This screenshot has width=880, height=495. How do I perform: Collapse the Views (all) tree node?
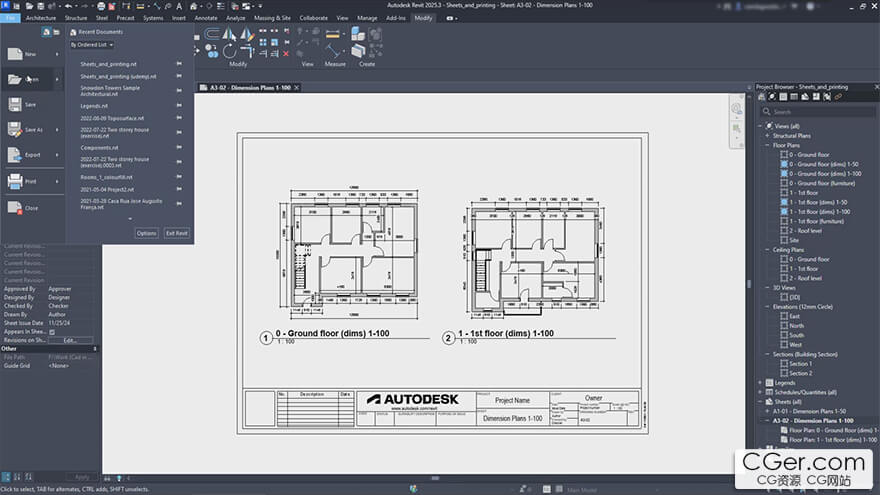[x=761, y=126]
